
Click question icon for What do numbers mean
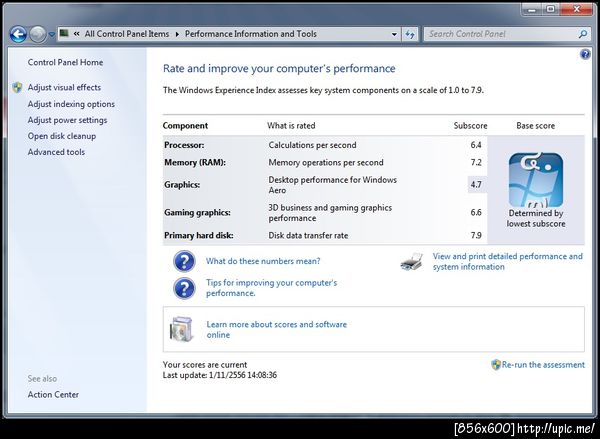click(x=184, y=261)
